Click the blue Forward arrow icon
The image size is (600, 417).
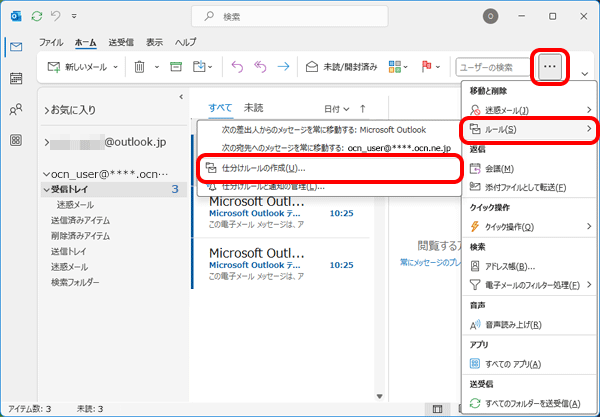pos(283,67)
